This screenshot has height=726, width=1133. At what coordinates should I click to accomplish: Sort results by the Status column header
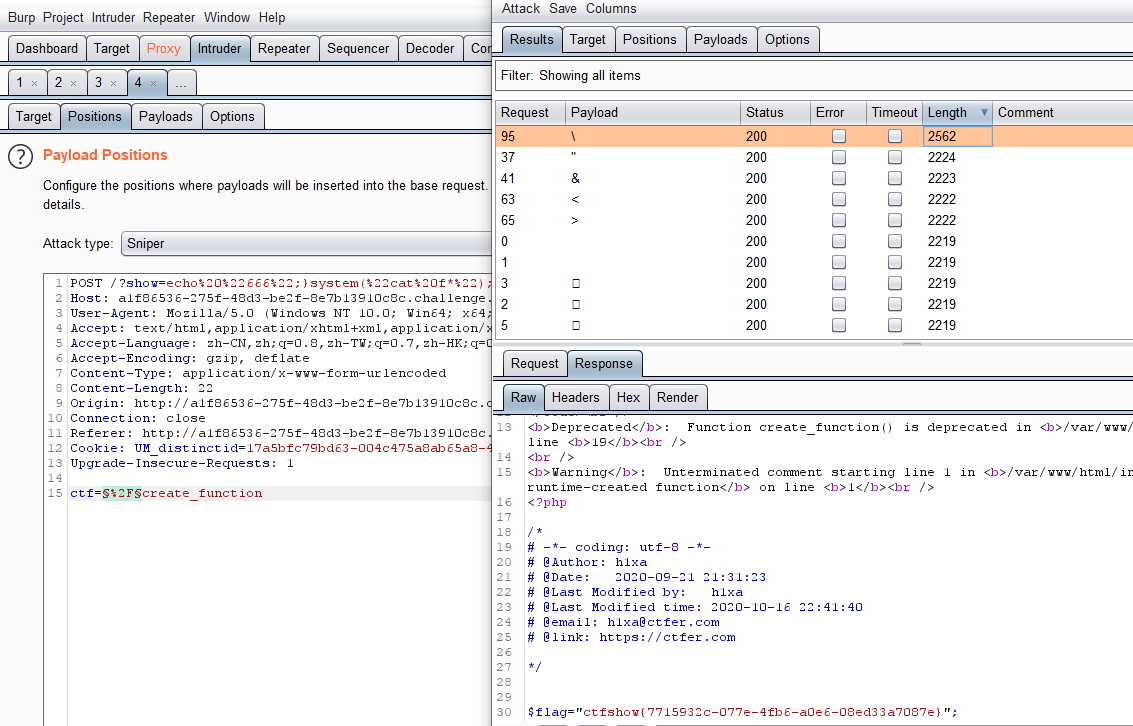(775, 113)
